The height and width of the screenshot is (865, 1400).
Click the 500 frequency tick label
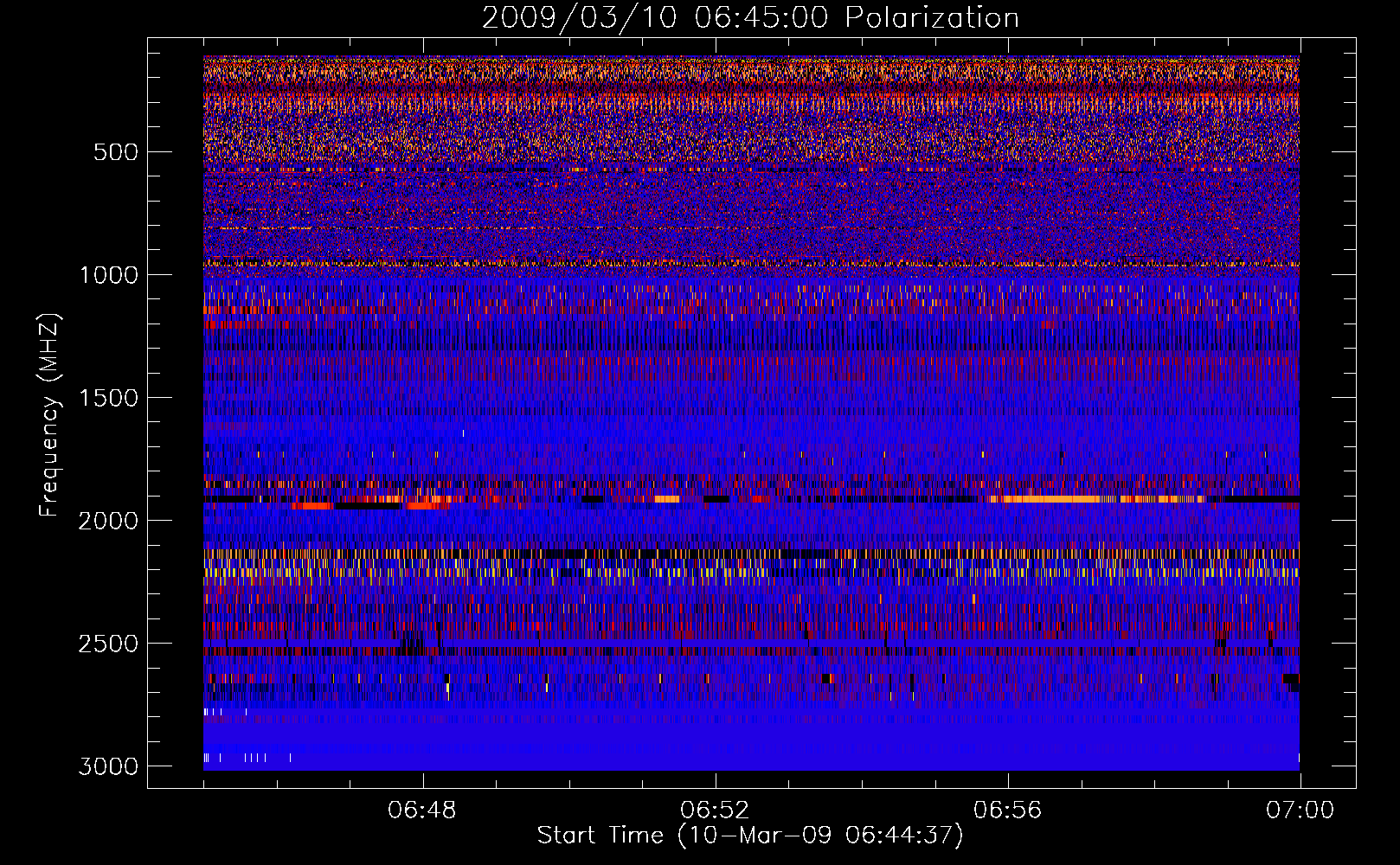click(x=115, y=152)
